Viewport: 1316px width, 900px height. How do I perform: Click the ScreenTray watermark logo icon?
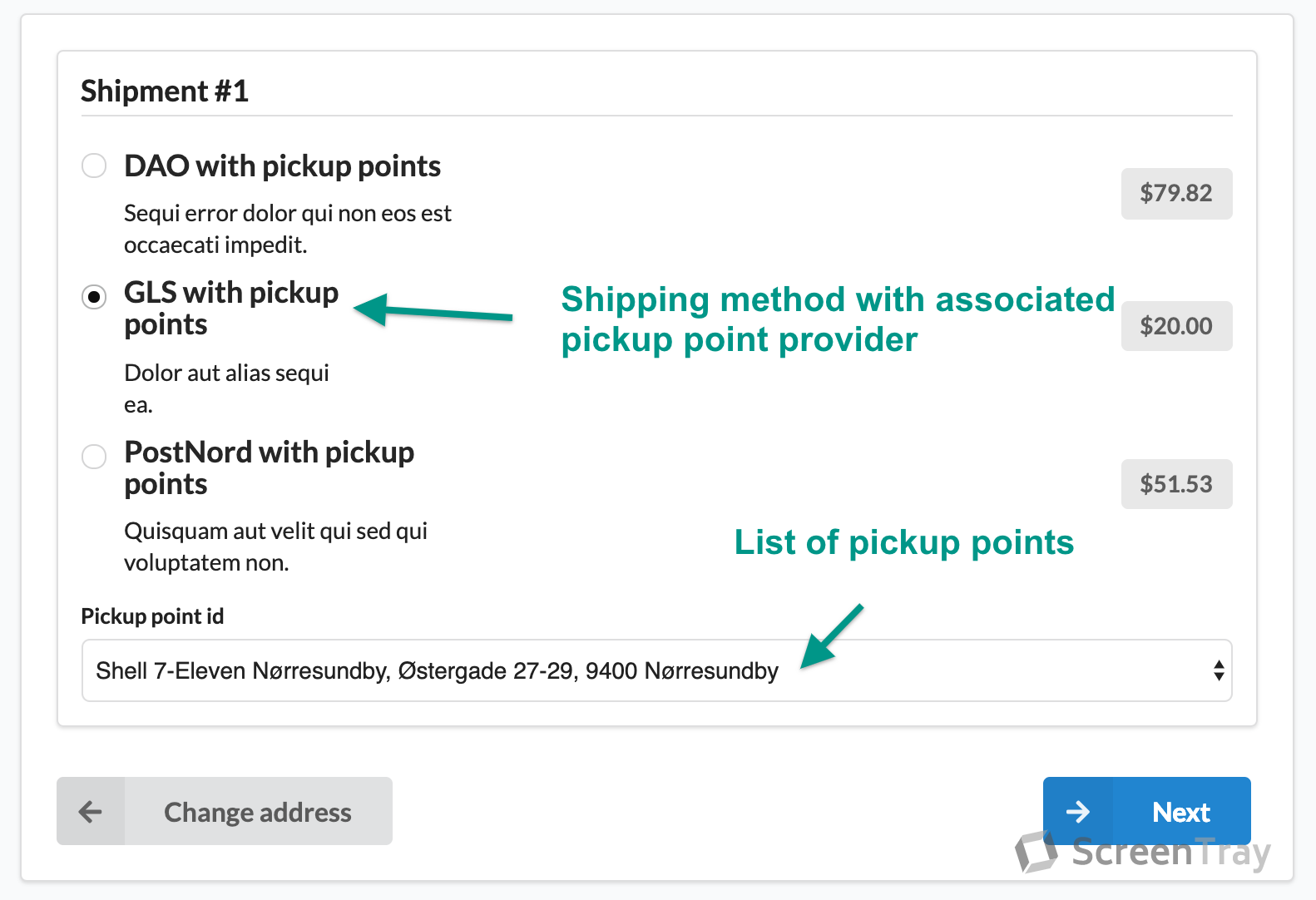[x=1036, y=852]
